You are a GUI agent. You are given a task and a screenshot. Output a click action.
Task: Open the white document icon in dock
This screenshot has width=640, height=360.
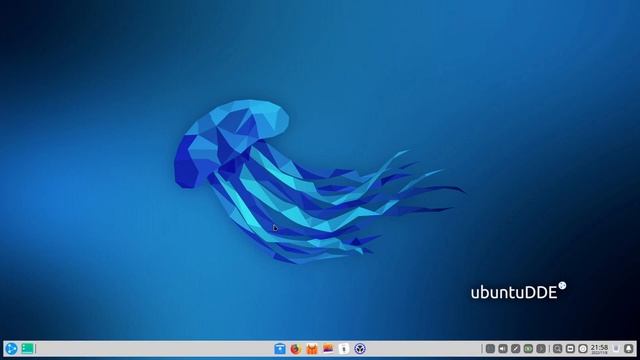(x=344, y=349)
